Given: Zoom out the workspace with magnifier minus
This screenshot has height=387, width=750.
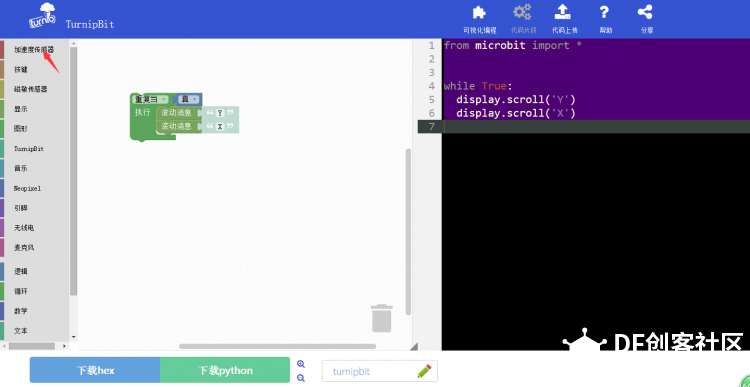Looking at the screenshot, I should tap(301, 377).
